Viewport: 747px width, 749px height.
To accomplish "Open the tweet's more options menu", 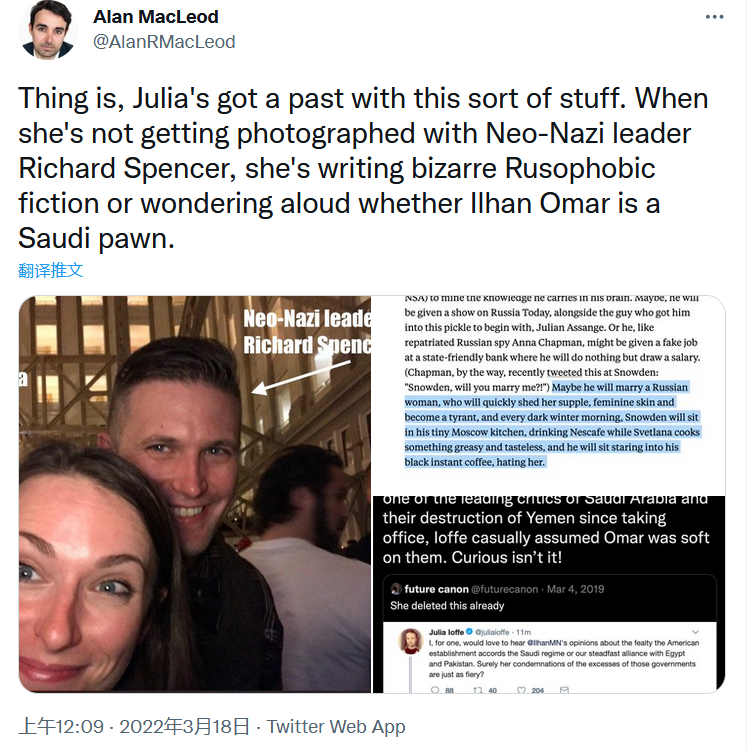I will pyautogui.click(x=714, y=17).
